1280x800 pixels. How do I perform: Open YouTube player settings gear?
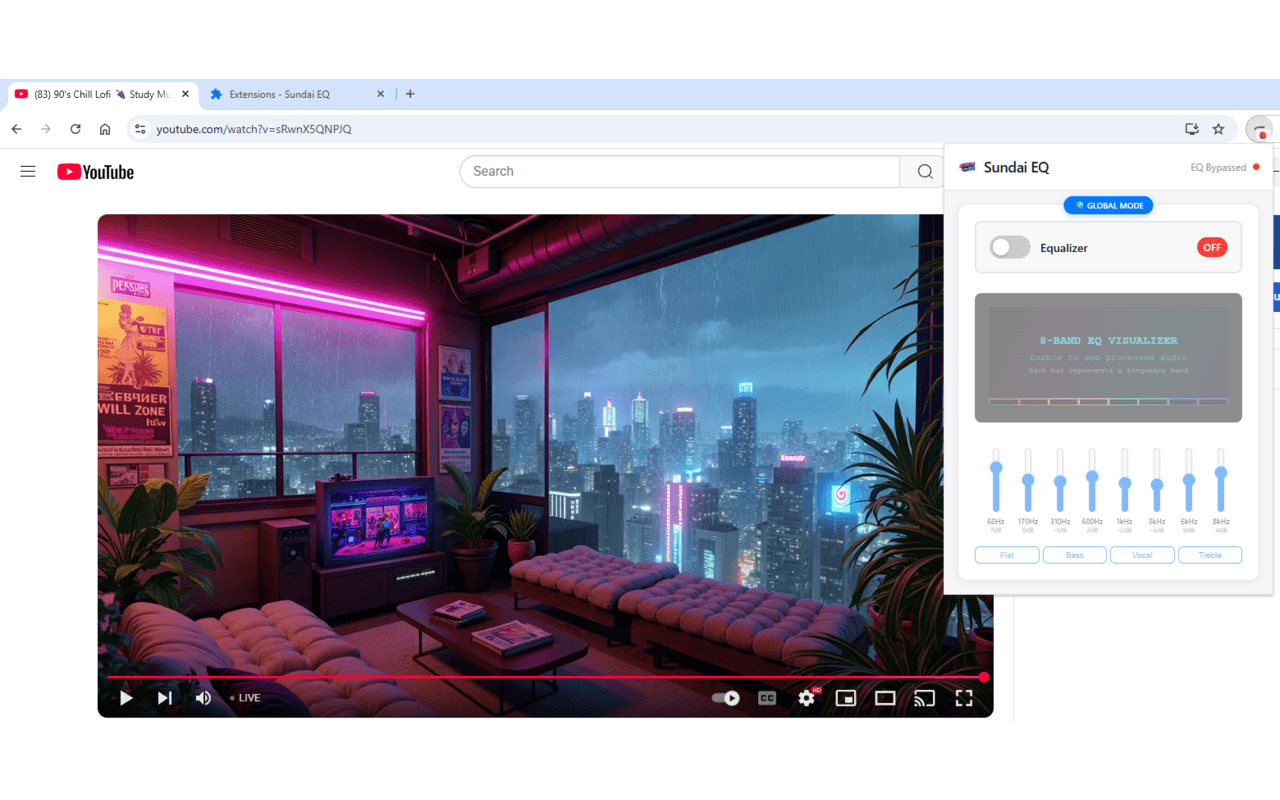click(806, 698)
